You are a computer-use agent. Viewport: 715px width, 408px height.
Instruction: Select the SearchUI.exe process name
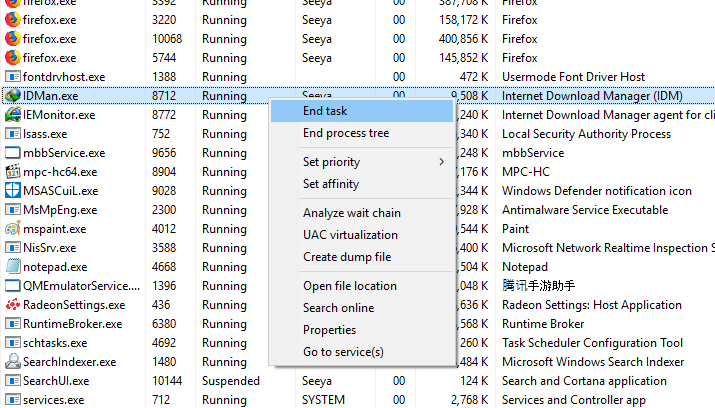pos(56,381)
